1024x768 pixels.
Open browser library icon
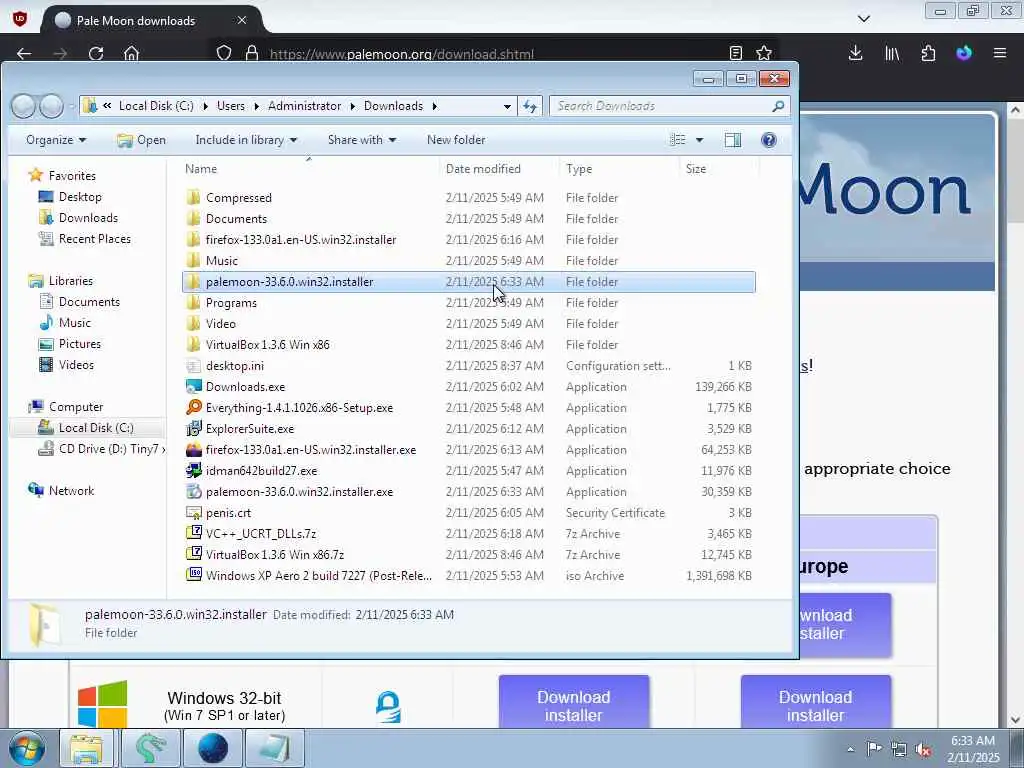tap(891, 53)
